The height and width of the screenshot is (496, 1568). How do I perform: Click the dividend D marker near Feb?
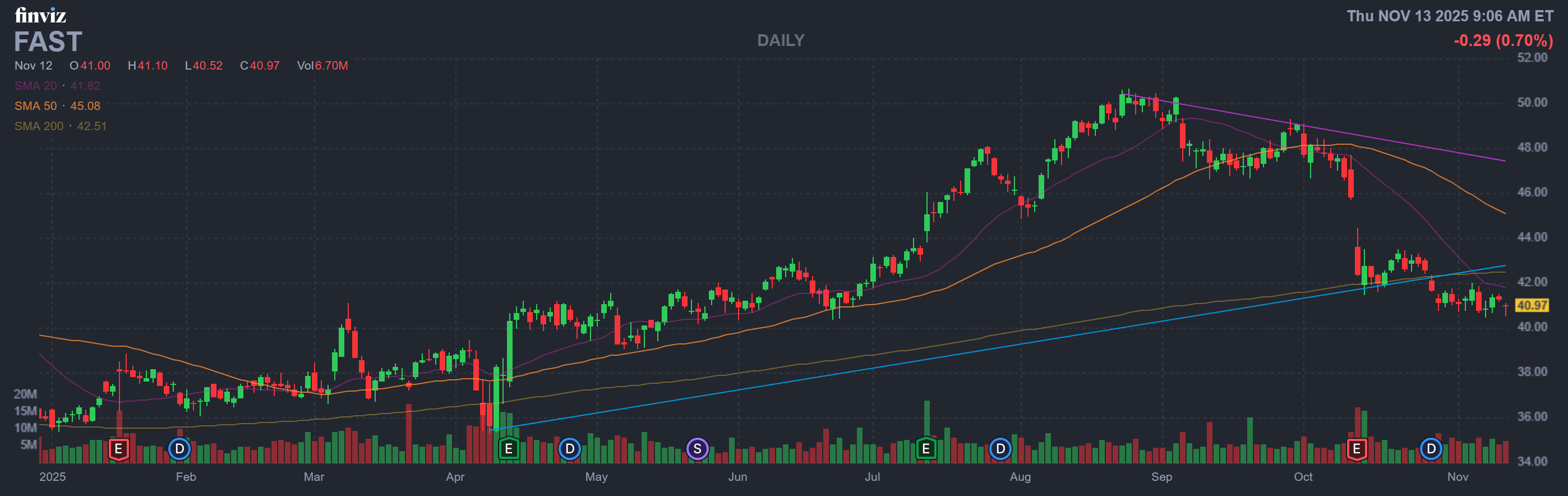(179, 449)
